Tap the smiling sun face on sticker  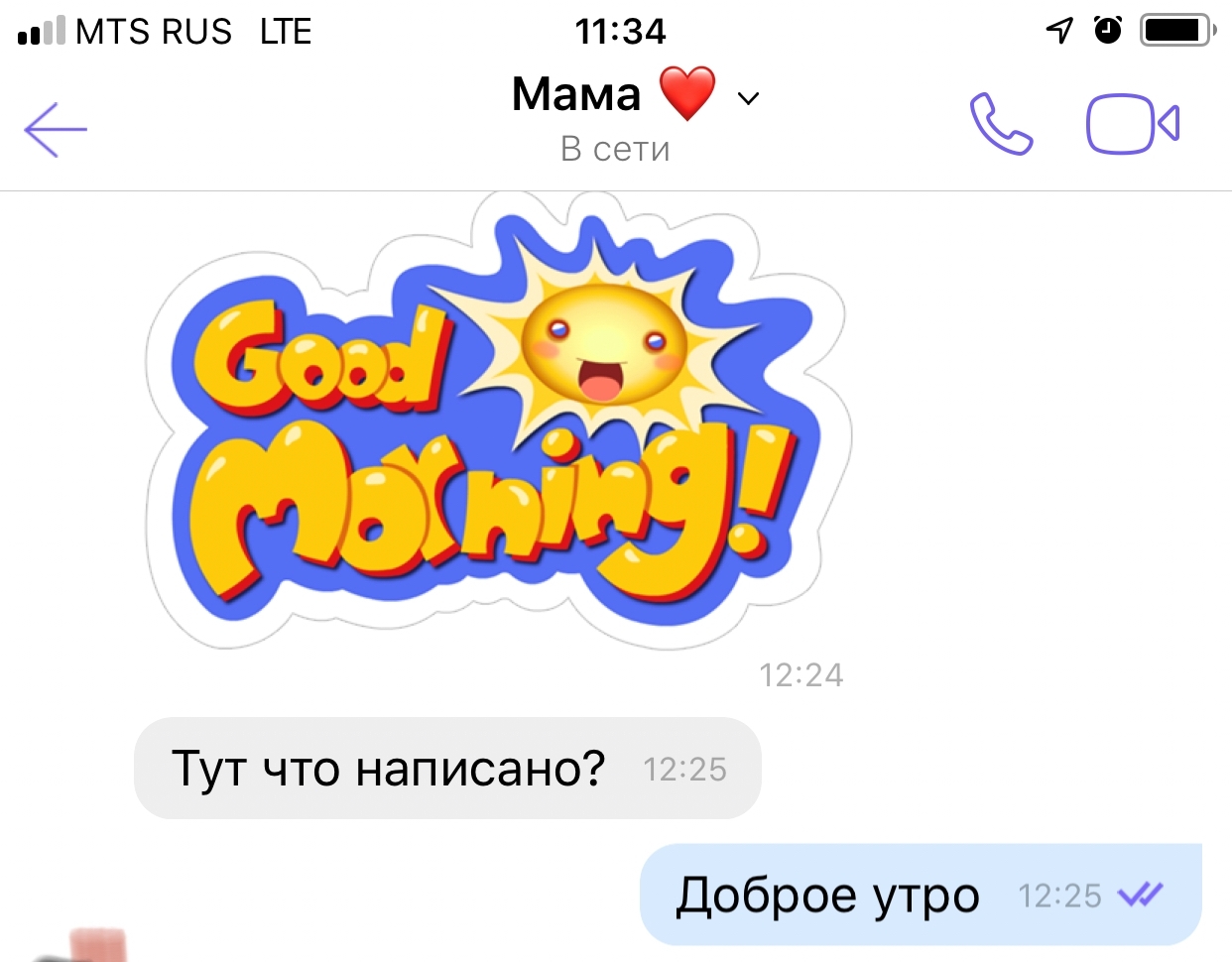[x=604, y=345]
